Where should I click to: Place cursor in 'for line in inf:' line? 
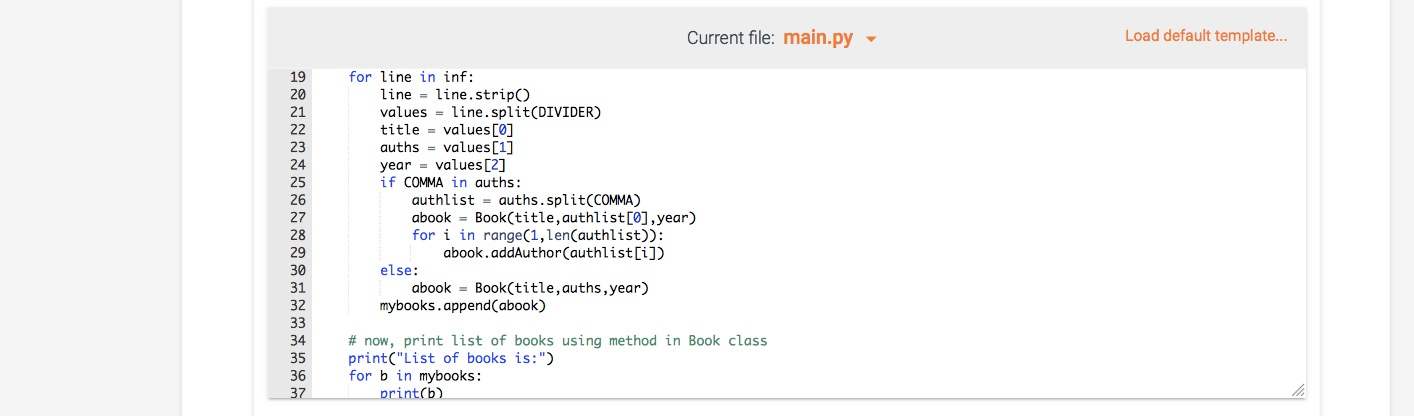click(411, 77)
